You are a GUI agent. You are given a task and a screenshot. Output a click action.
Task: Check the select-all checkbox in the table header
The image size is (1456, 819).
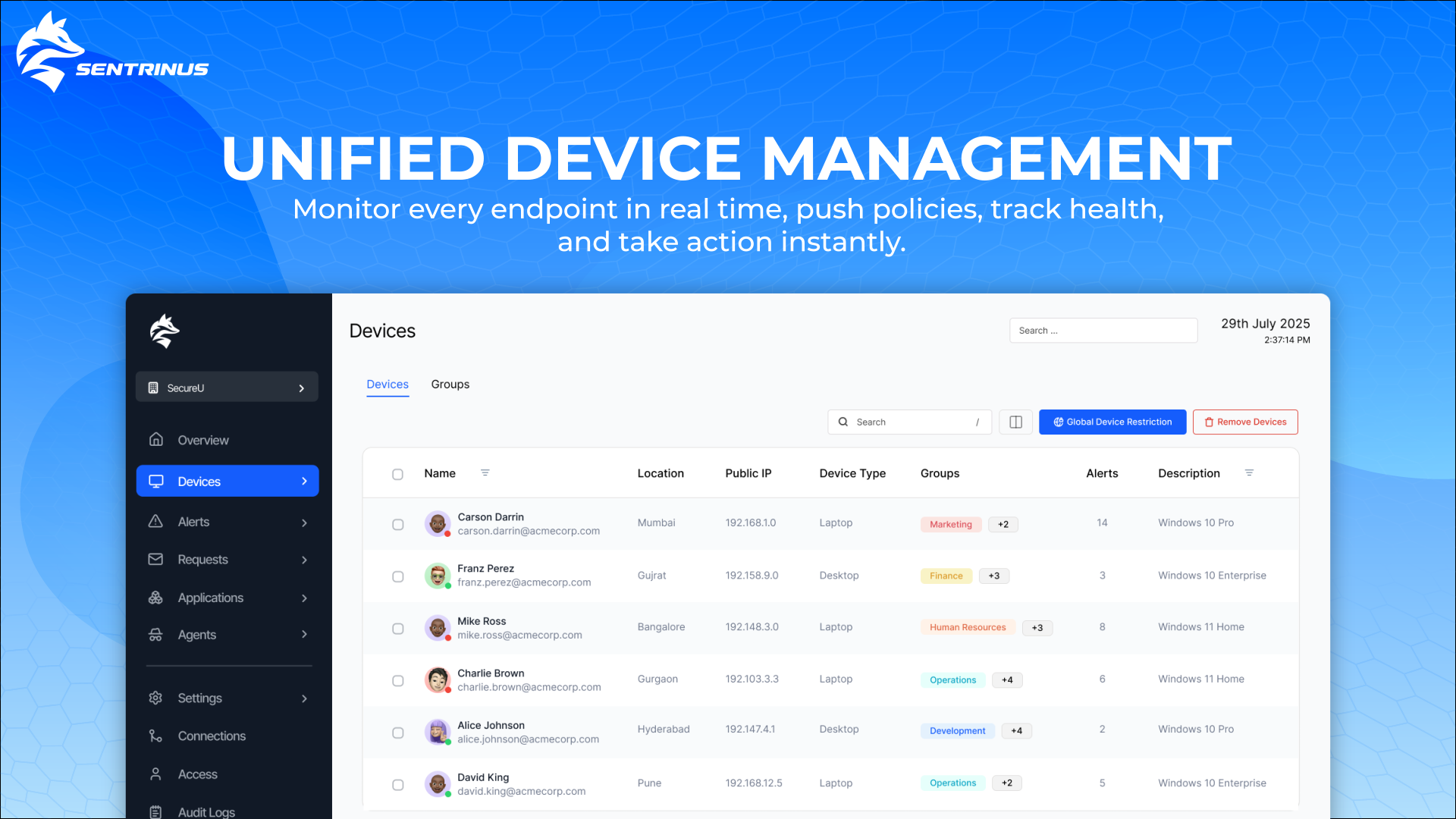398,475
